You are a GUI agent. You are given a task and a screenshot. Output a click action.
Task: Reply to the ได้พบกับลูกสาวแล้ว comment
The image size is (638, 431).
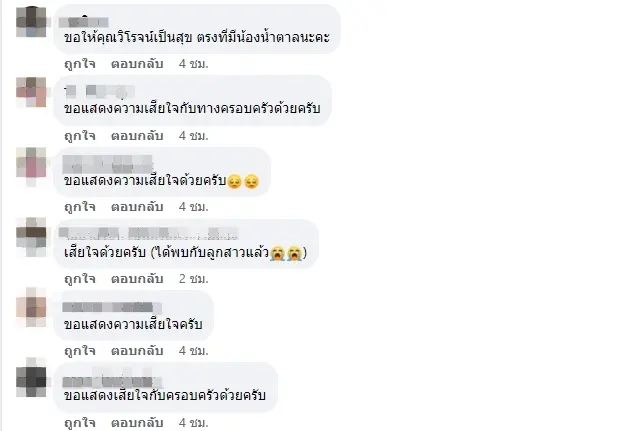coord(137,279)
